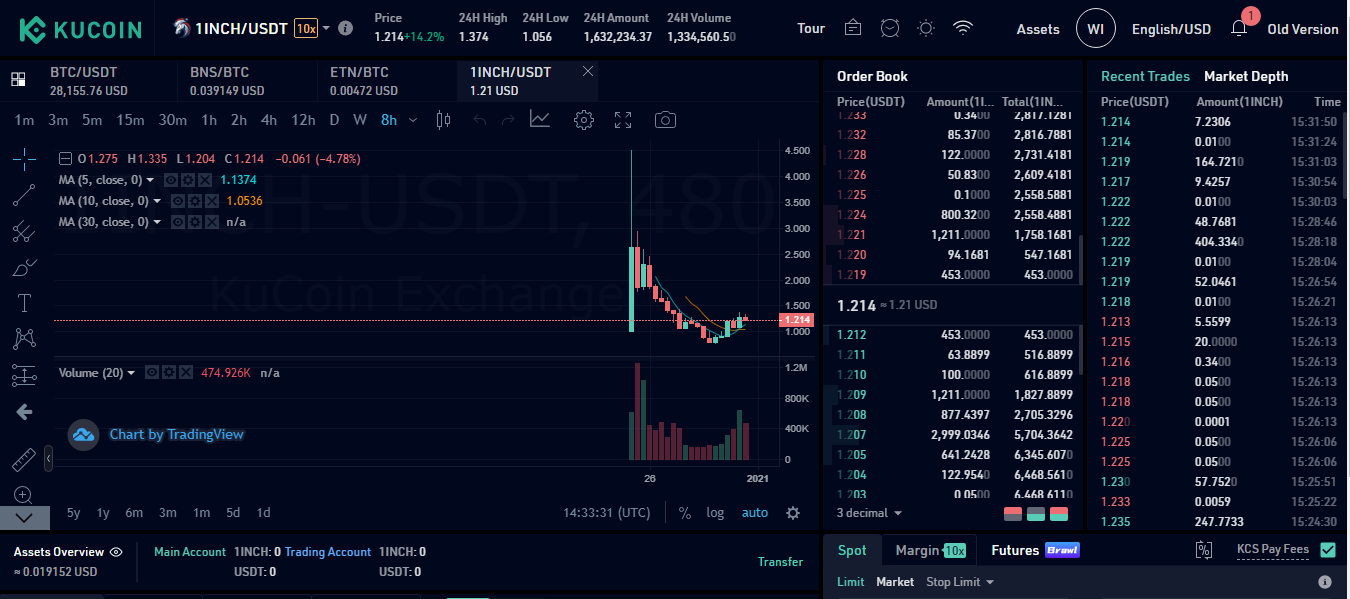Screen dimensions: 1350x599
Task: Expand the Volume indicator options
Action: click(x=133, y=373)
